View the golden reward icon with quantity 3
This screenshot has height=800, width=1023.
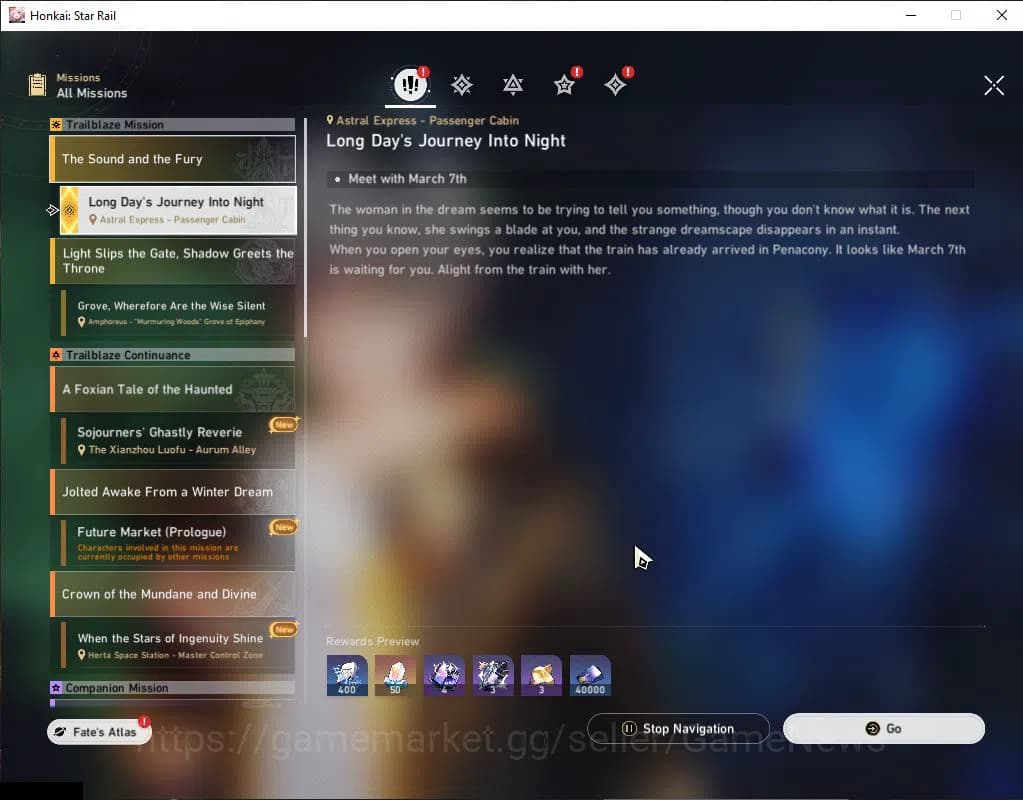[542, 676]
